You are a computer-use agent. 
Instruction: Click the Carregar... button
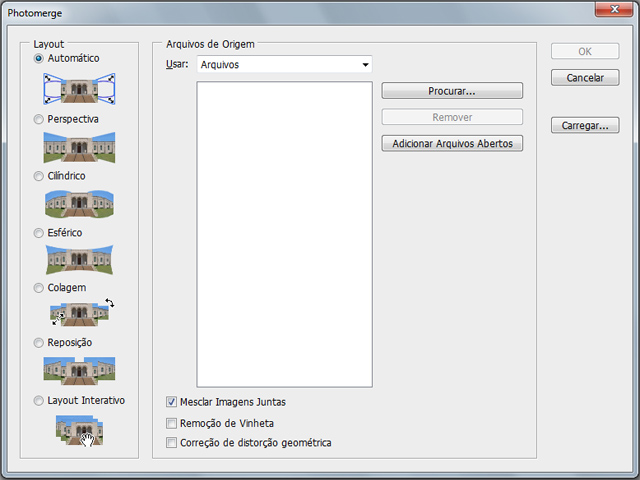click(585, 125)
